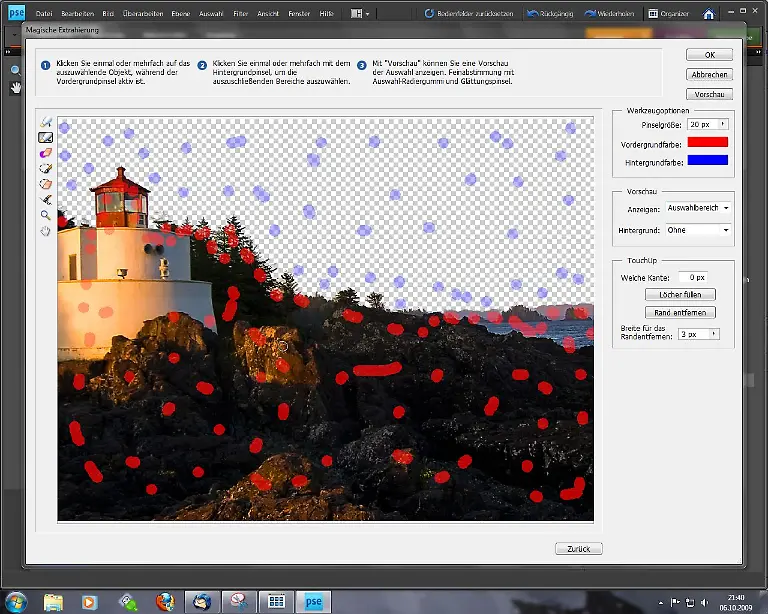Select the Background Brush tool
The width and height of the screenshot is (768, 614).
pyautogui.click(x=45, y=137)
